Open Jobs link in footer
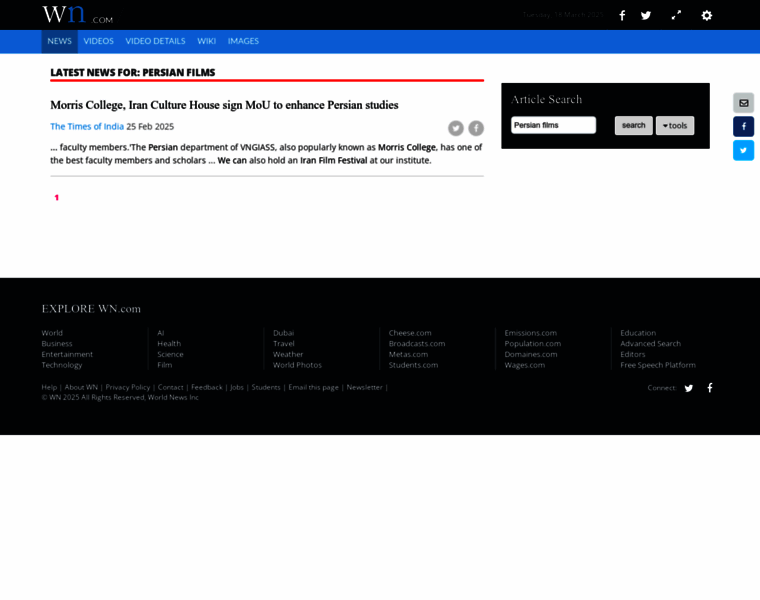 point(237,387)
